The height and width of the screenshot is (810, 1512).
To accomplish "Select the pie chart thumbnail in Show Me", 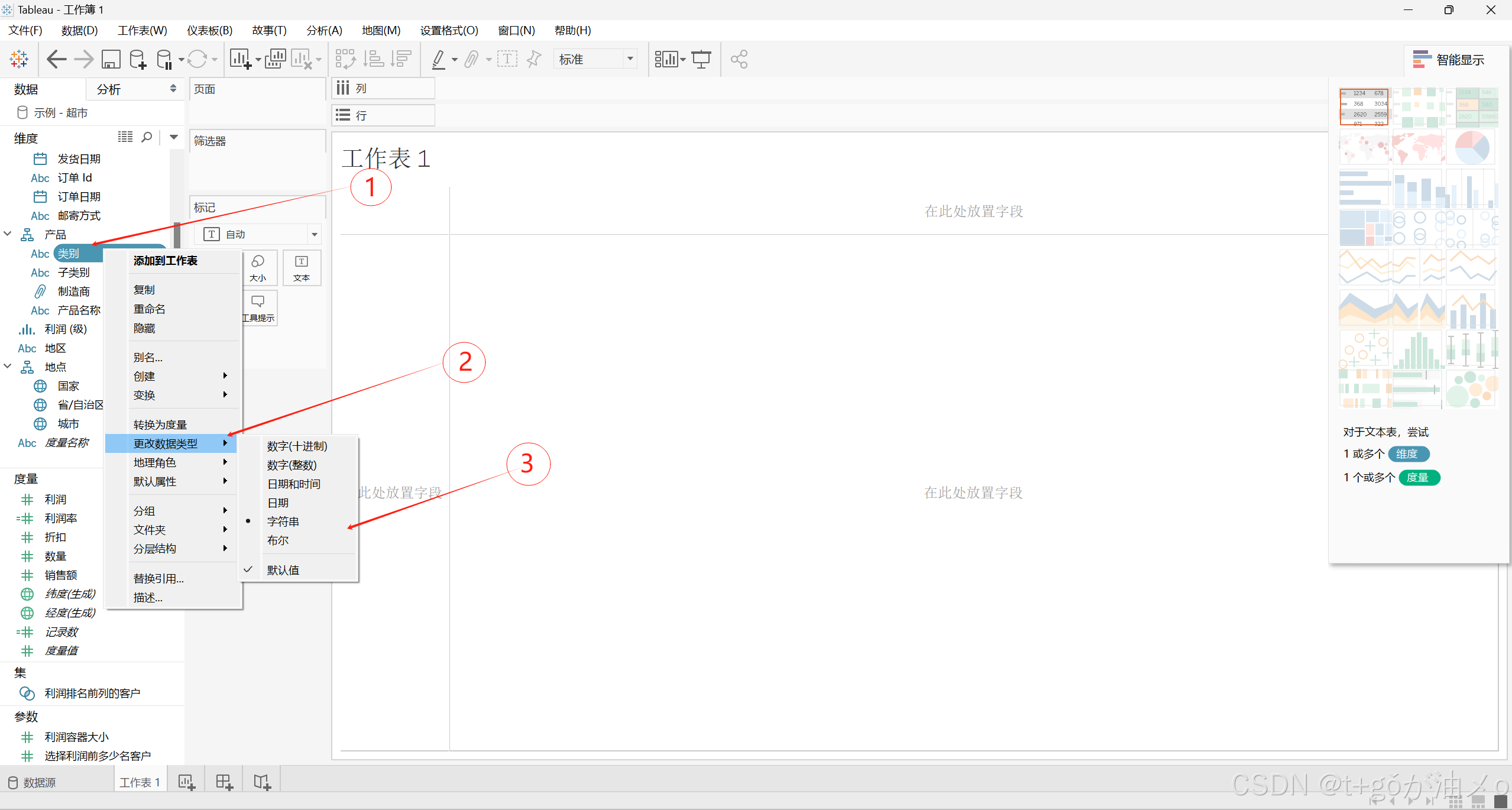I will tap(1471, 147).
